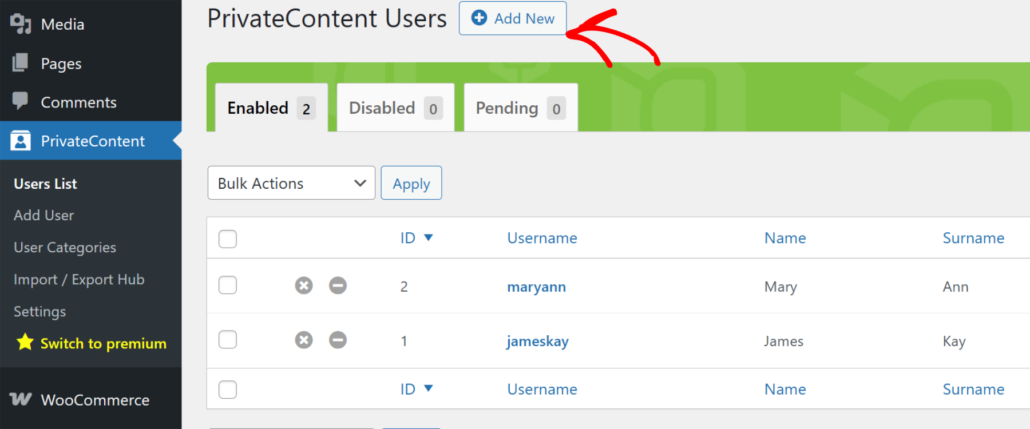Click the Disabled tab count badge '0'
The width and height of the screenshot is (1030, 429).
433,108
